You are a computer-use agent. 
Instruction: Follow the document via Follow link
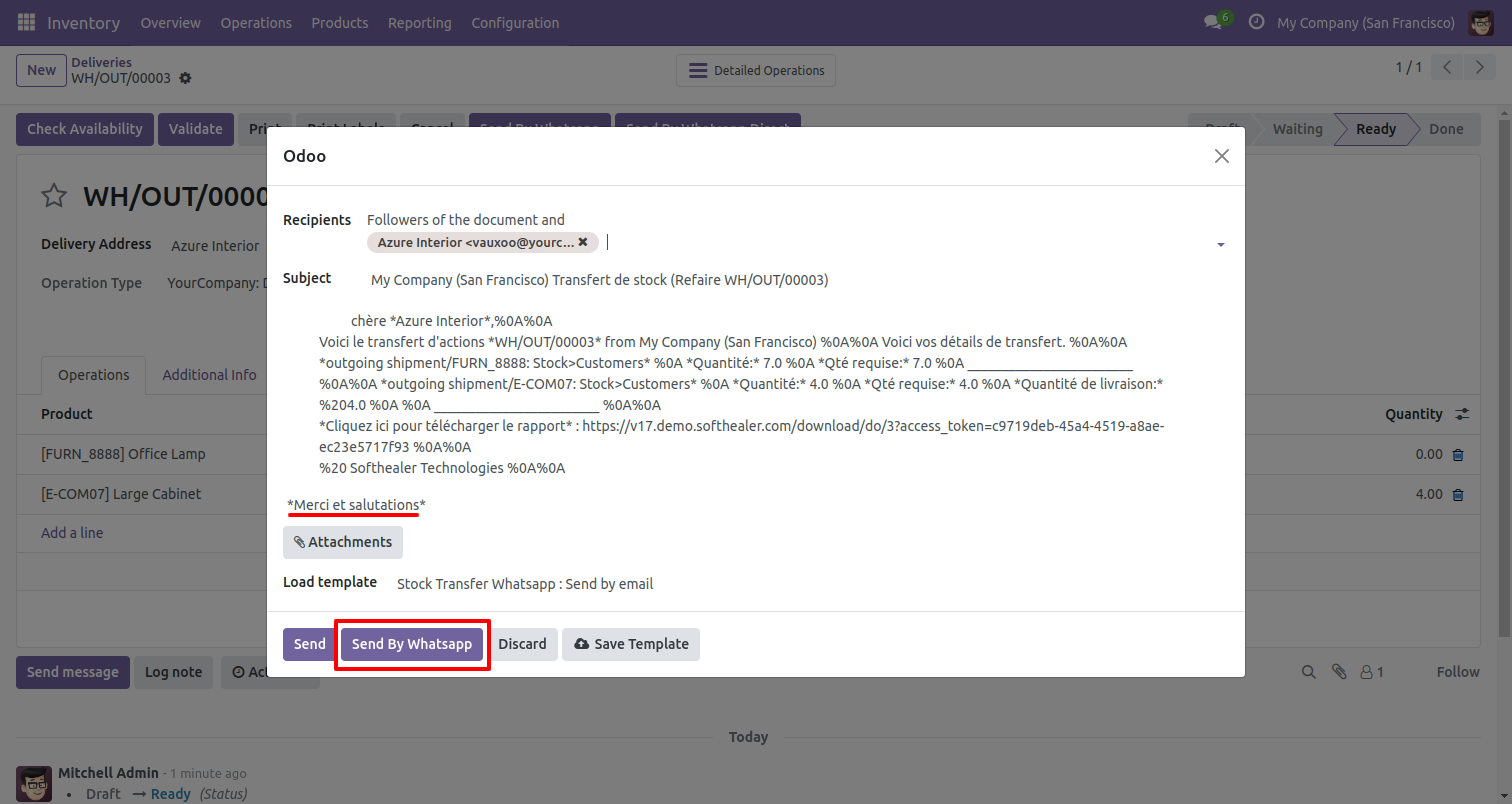[1458, 672]
